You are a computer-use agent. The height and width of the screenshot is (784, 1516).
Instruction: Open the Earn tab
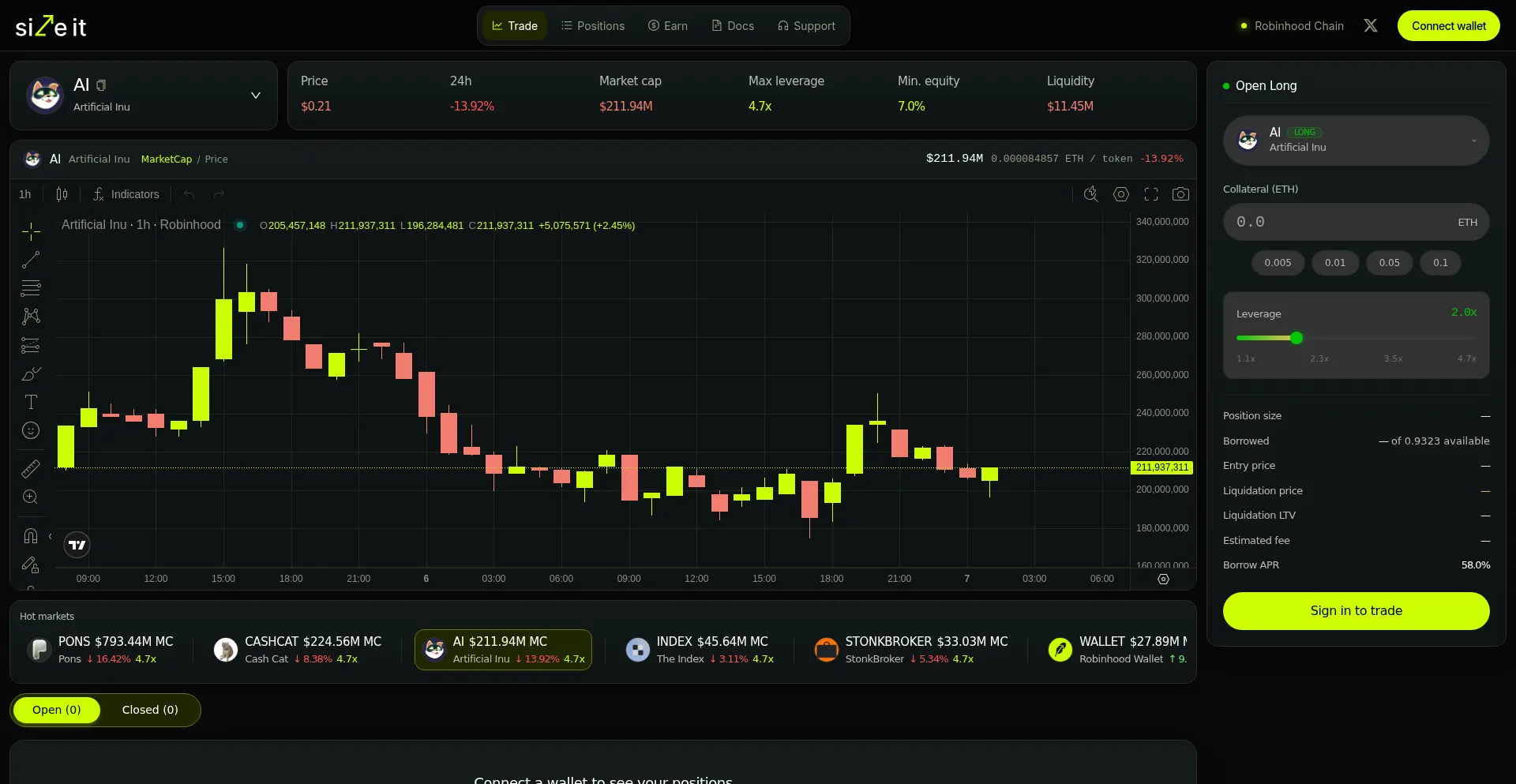668,26
